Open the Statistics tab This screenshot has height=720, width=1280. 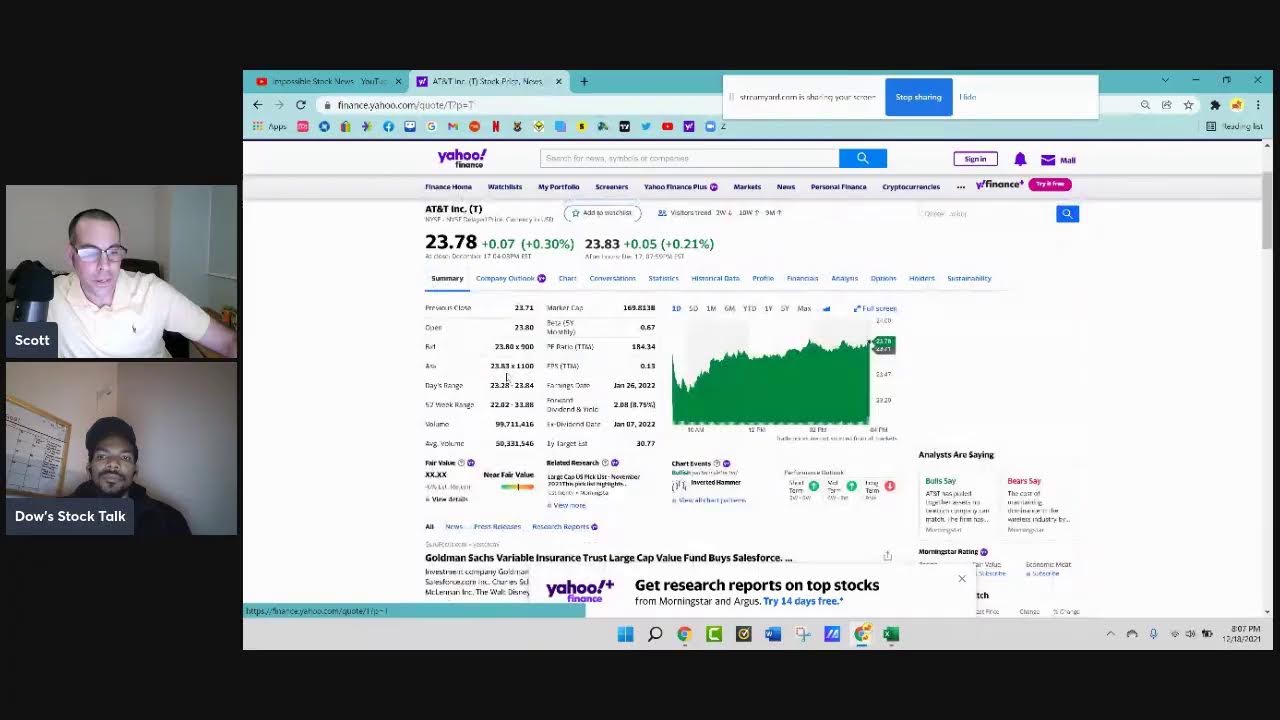663,278
